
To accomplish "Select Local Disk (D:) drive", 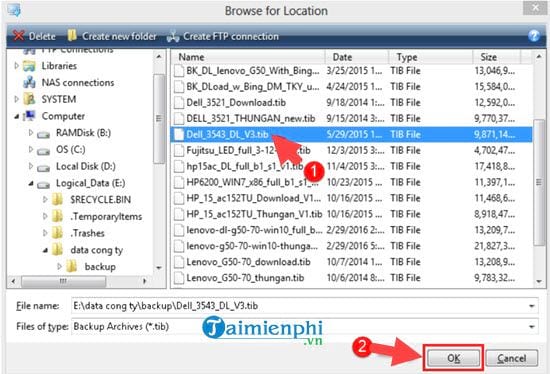I will click(86, 166).
